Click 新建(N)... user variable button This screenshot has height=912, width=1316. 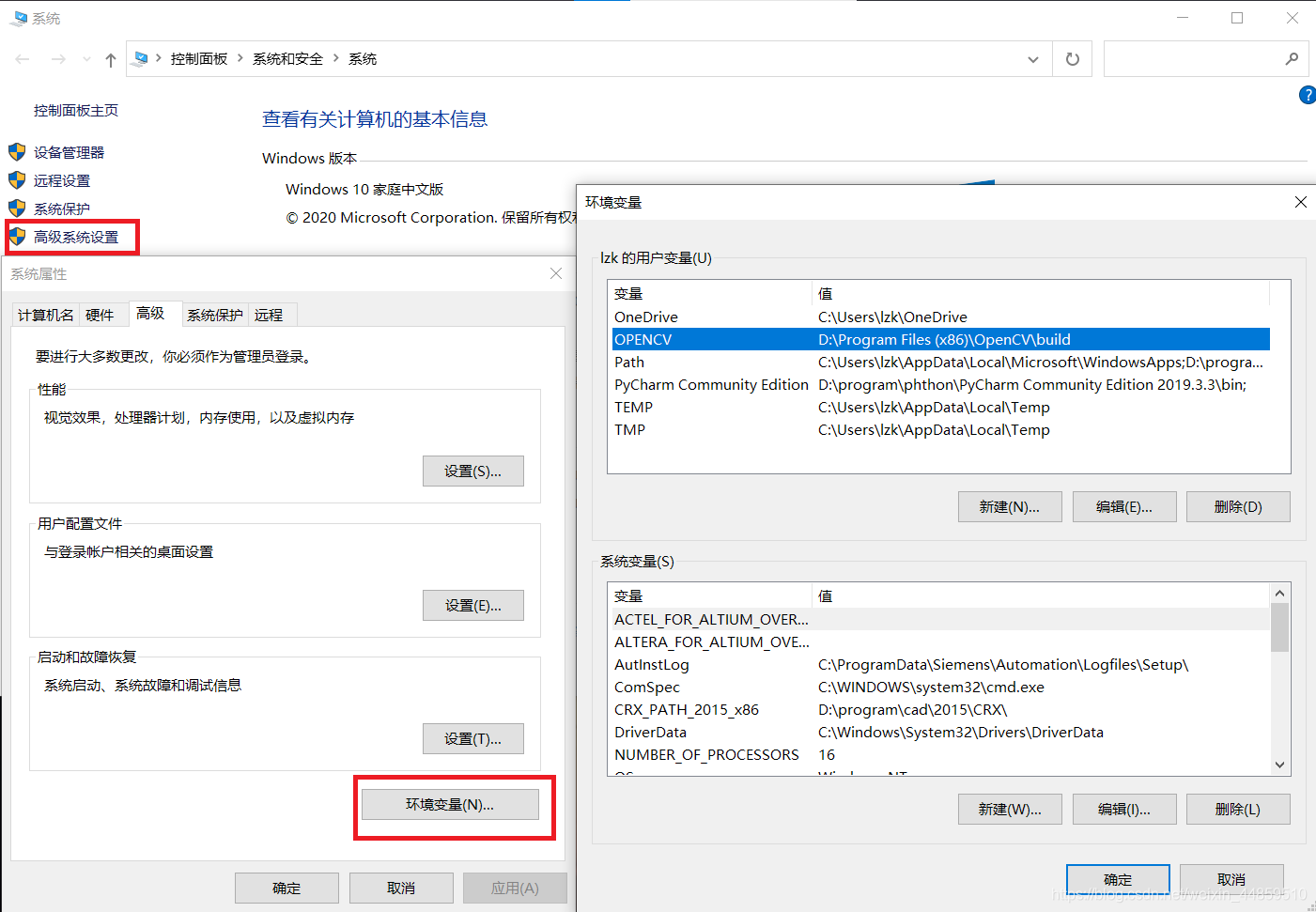point(1010,507)
